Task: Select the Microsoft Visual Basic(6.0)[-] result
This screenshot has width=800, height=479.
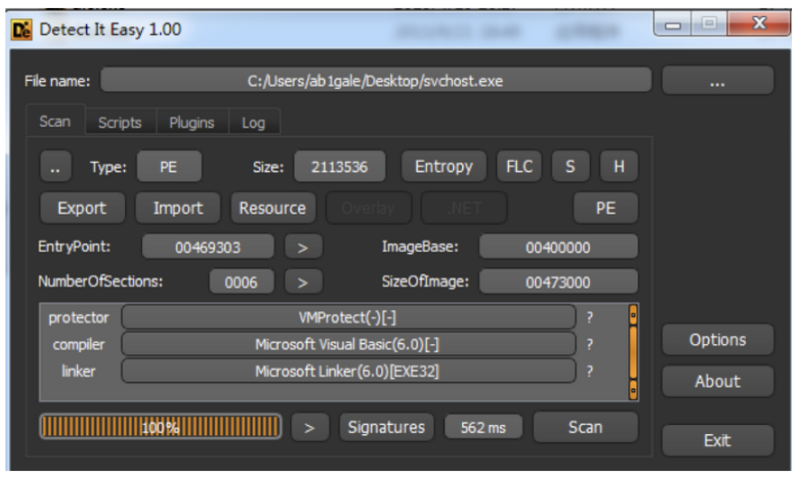Action: tap(348, 344)
